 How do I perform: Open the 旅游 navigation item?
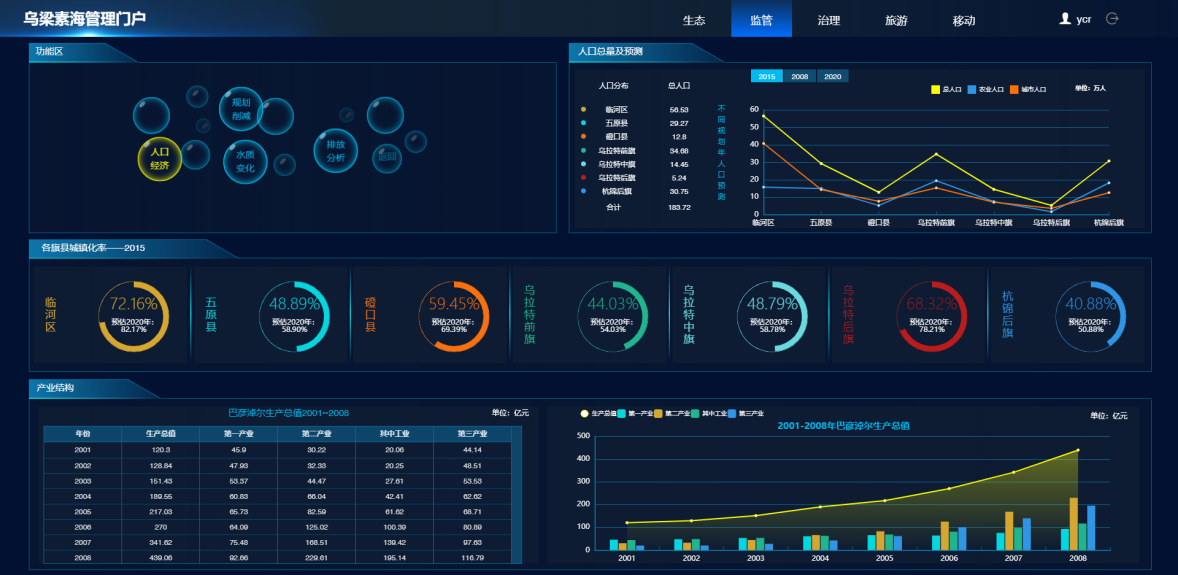click(x=896, y=20)
